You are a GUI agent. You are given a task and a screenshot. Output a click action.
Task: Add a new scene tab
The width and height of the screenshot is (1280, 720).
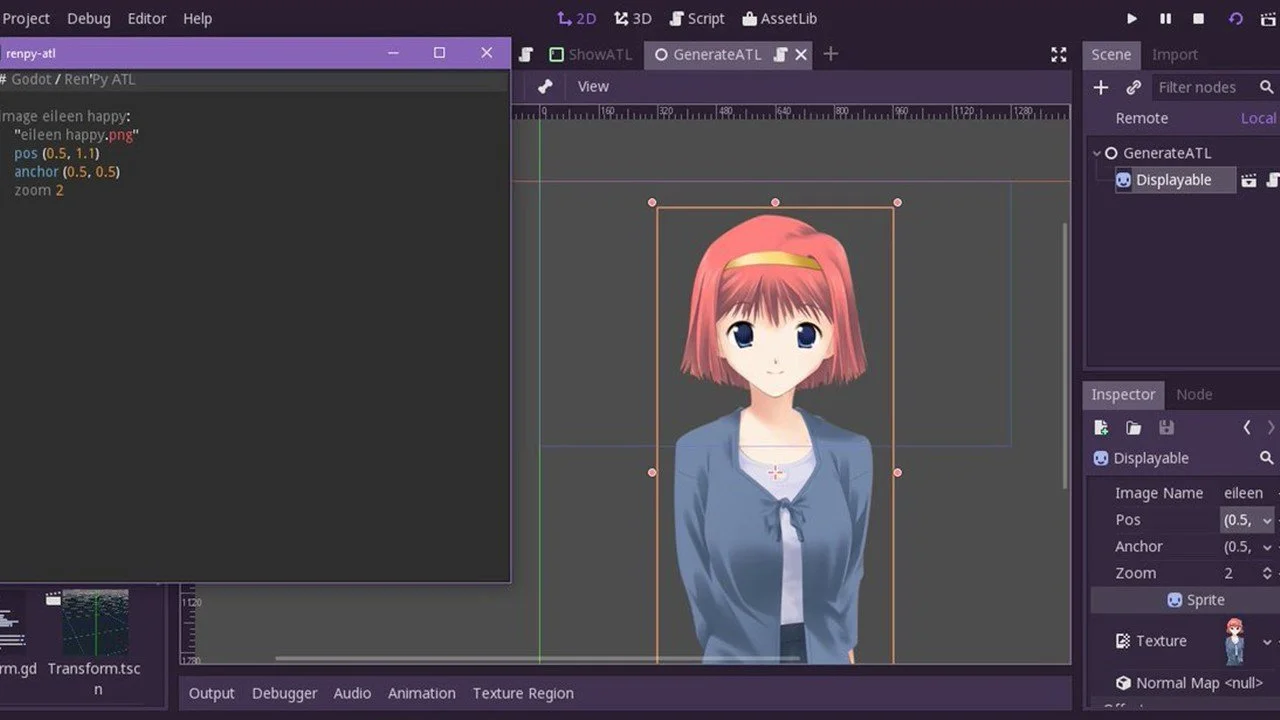(x=830, y=54)
